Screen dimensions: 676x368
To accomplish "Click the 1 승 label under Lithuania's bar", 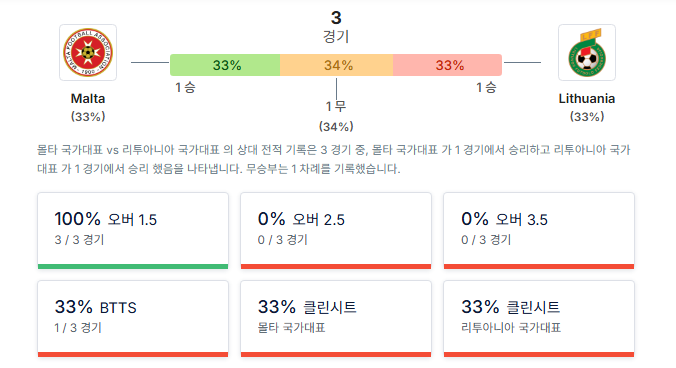I will tap(486, 87).
